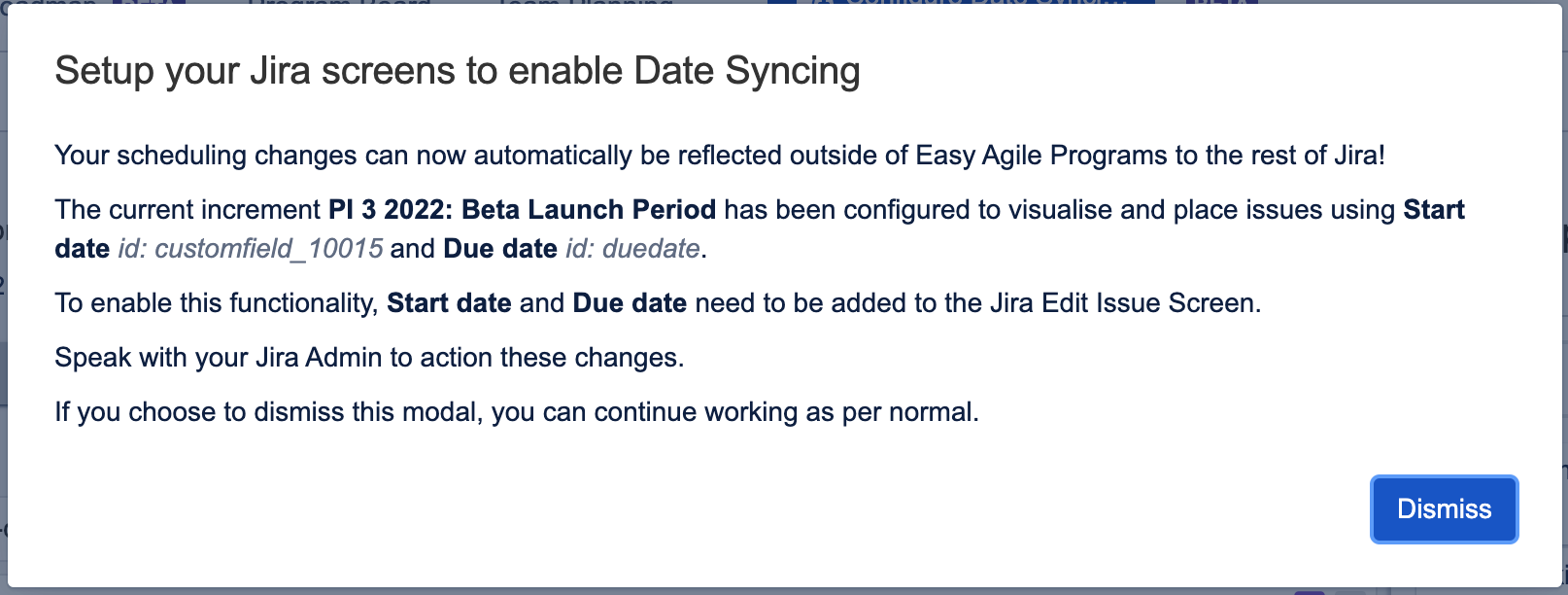Click the purple element below the modal

[x=1310, y=592]
